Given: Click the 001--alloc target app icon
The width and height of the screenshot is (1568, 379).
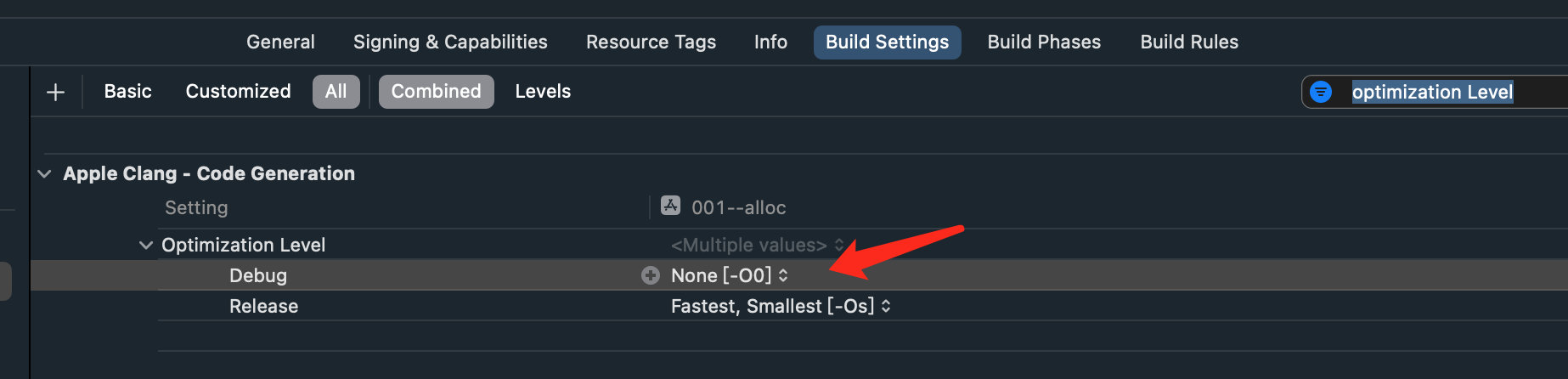Looking at the screenshot, I should (671, 206).
